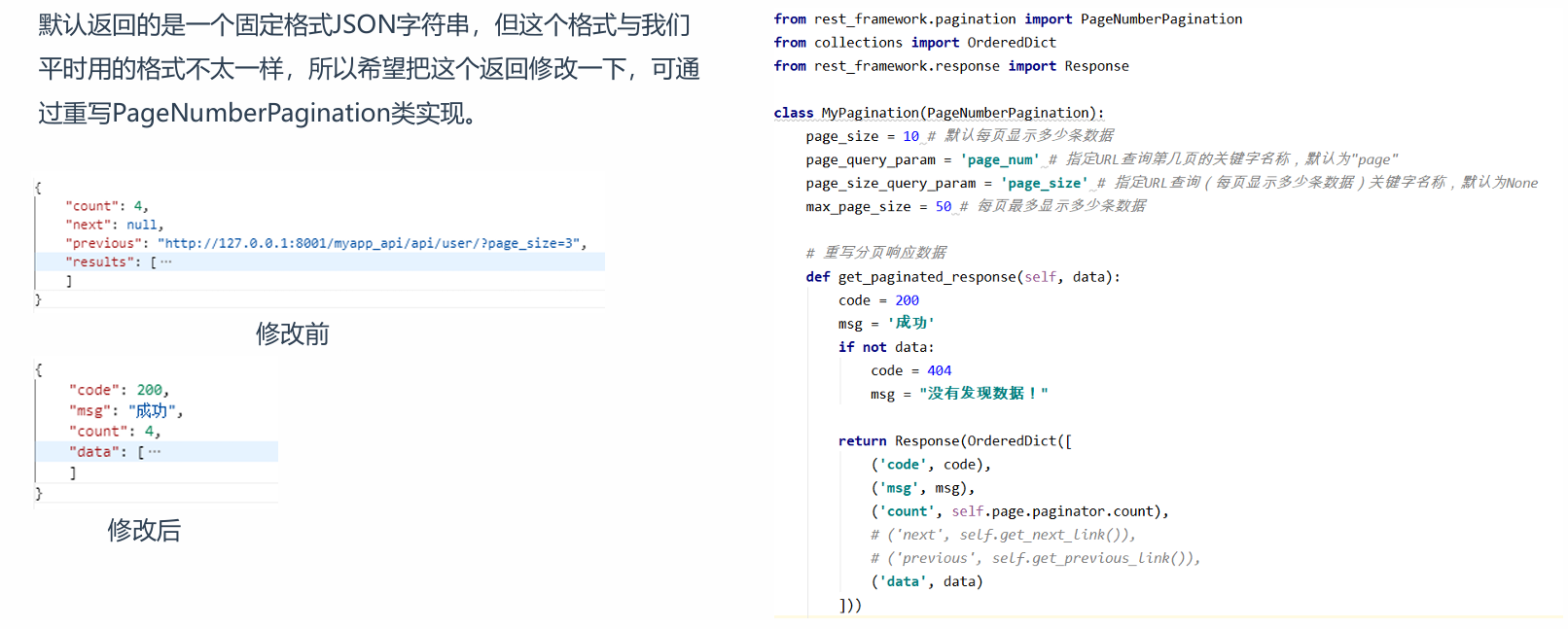Click the OrderedDict import statement
The image size is (1568, 629).
914,43
